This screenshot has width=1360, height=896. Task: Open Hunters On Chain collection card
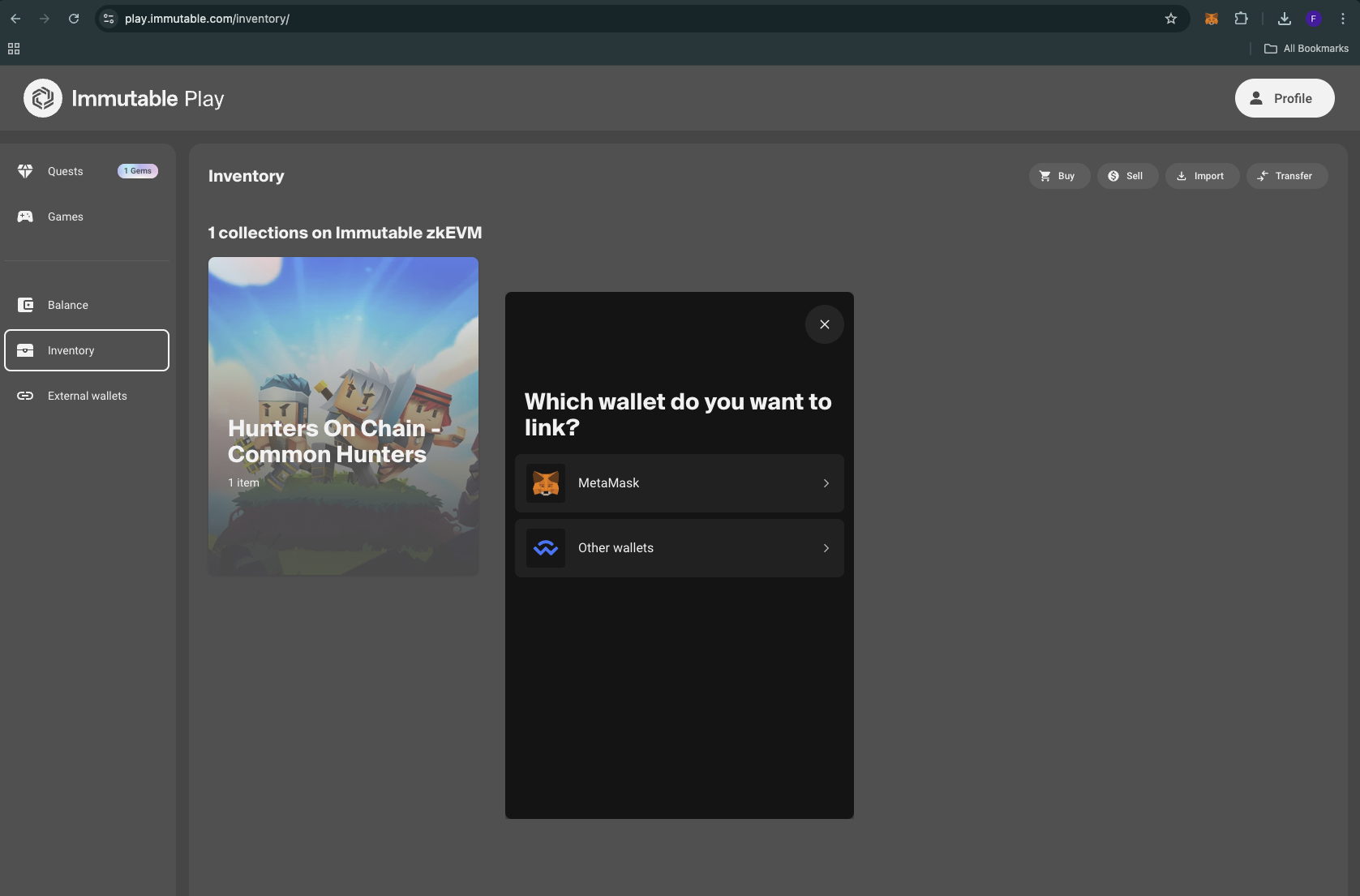(343, 417)
